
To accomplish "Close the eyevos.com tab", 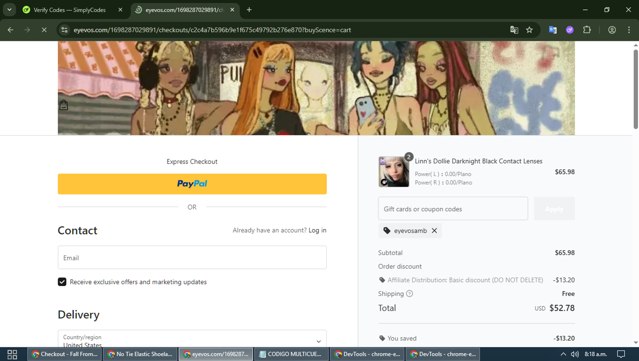I will [232, 10].
